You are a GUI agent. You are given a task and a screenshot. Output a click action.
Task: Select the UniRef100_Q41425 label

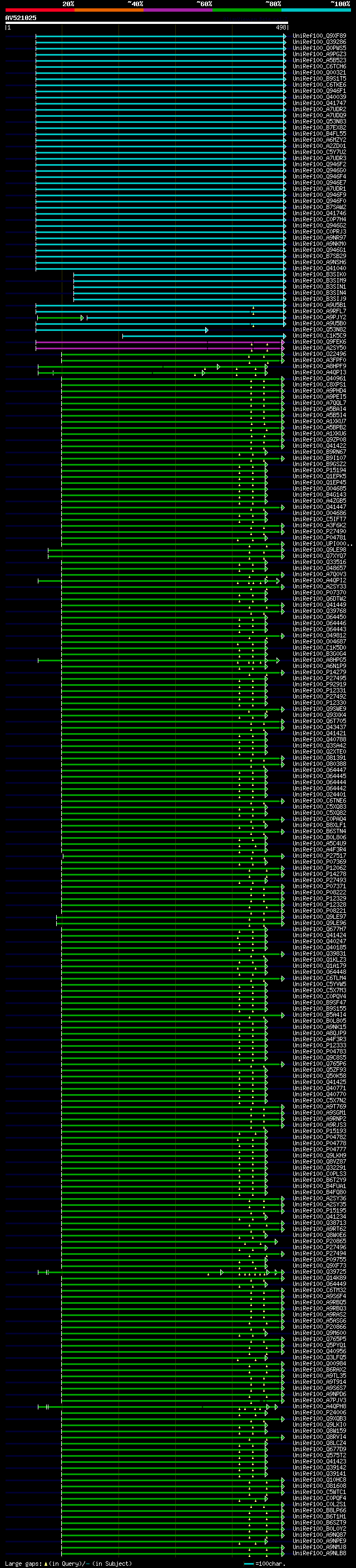(319, 1082)
